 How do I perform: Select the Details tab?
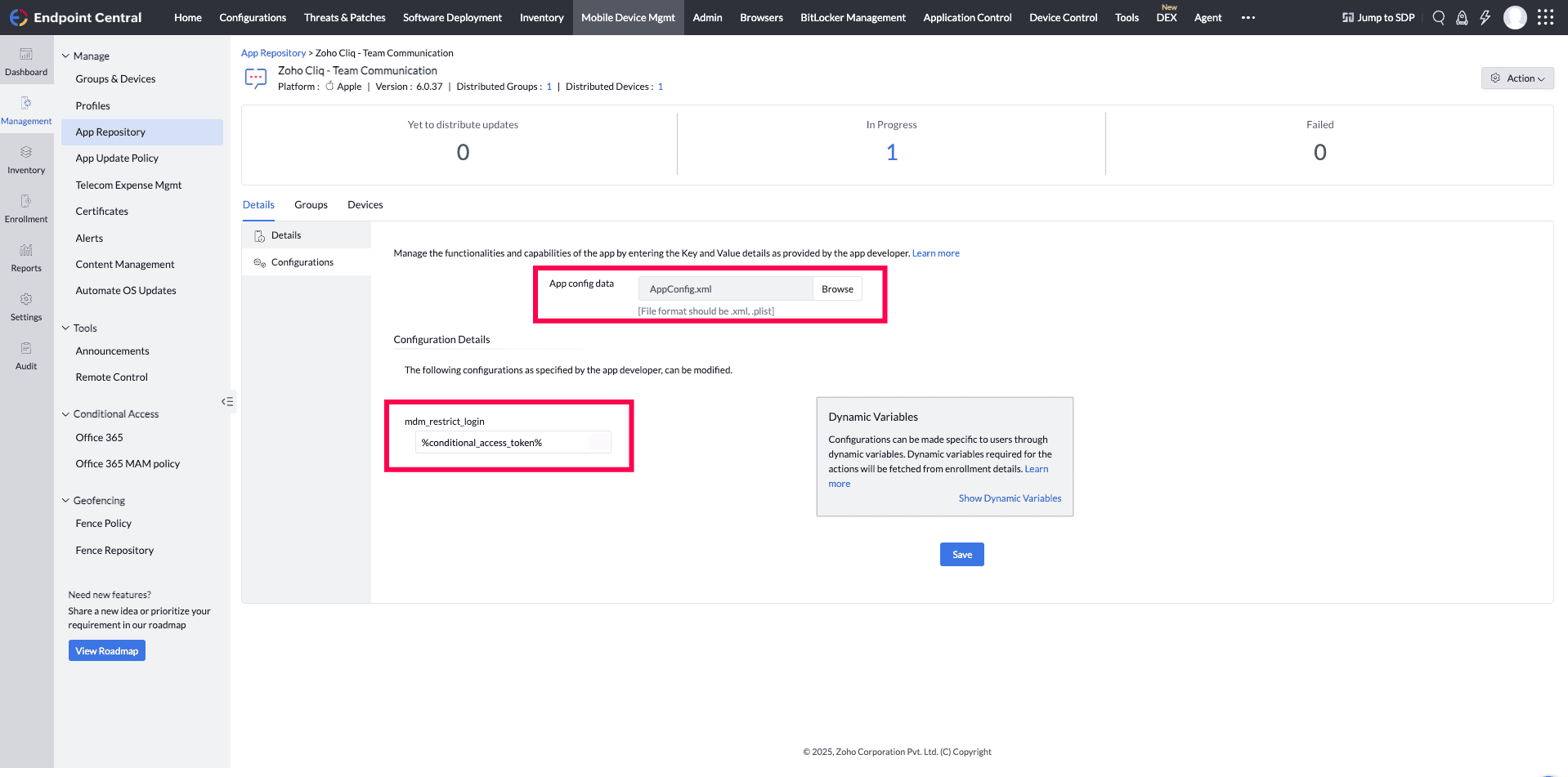pos(258,205)
